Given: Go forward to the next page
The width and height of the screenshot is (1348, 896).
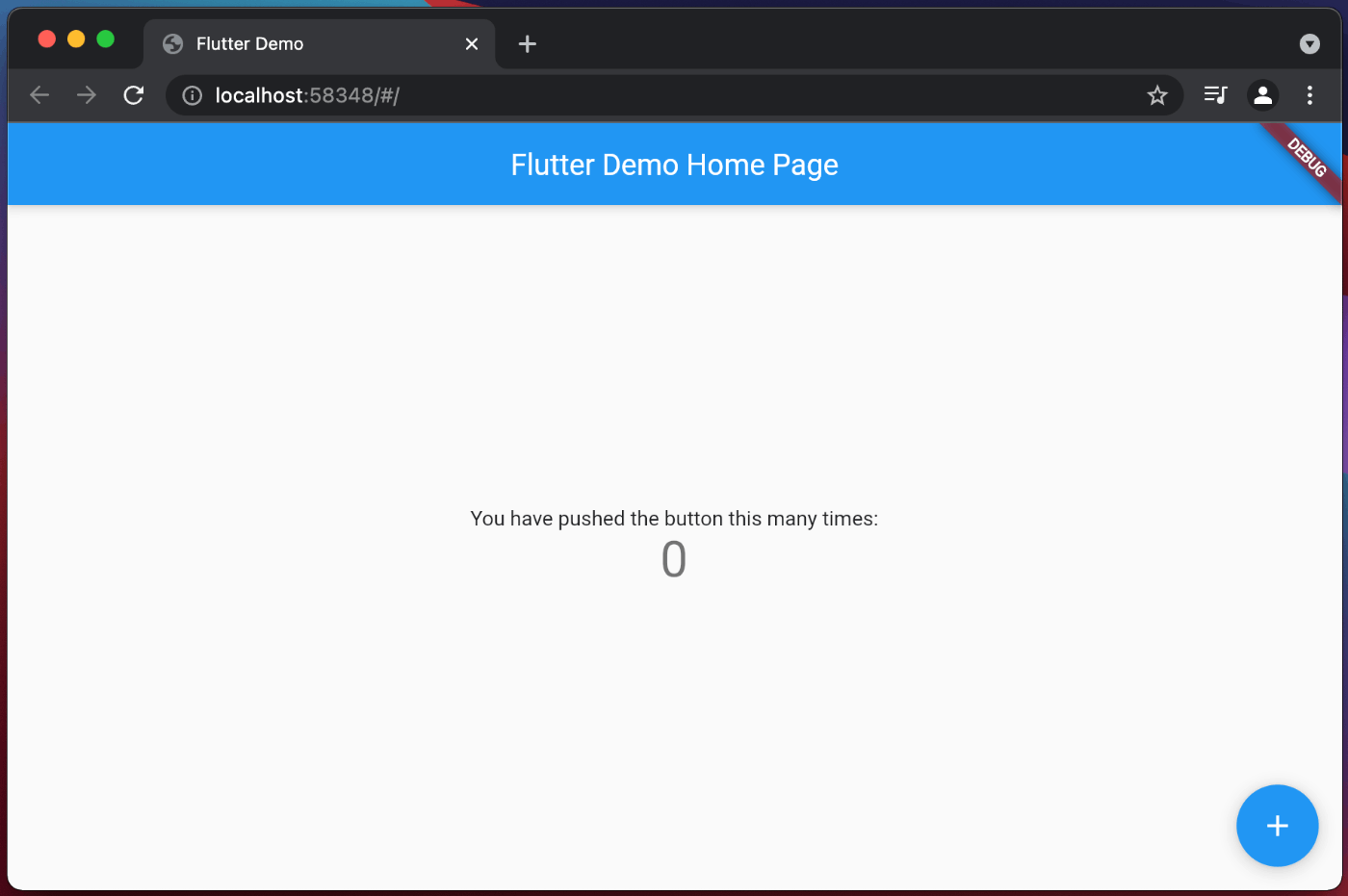Looking at the screenshot, I should (x=87, y=95).
